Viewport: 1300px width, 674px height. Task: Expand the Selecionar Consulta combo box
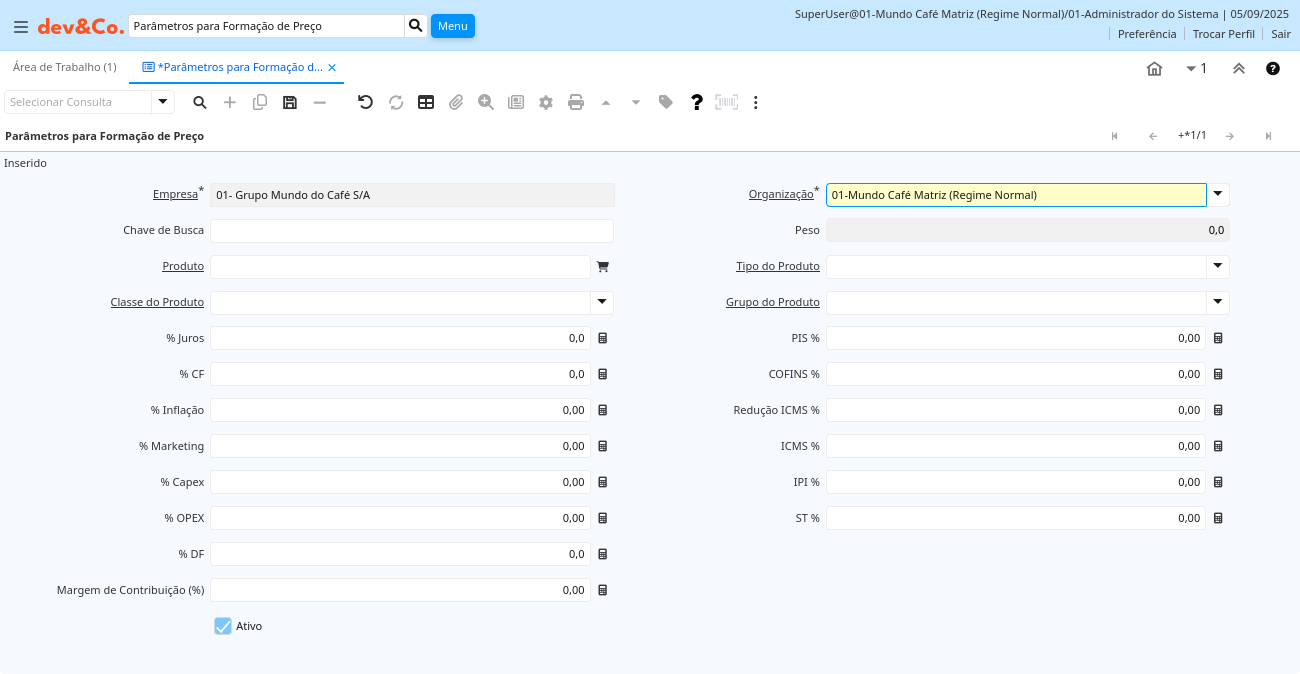tap(163, 102)
